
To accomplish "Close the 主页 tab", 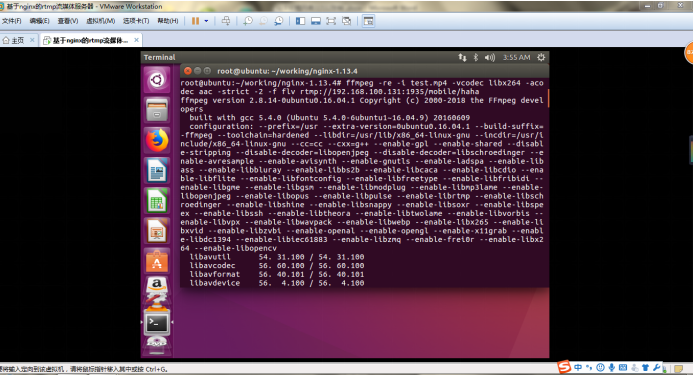I will [x=32, y=40].
